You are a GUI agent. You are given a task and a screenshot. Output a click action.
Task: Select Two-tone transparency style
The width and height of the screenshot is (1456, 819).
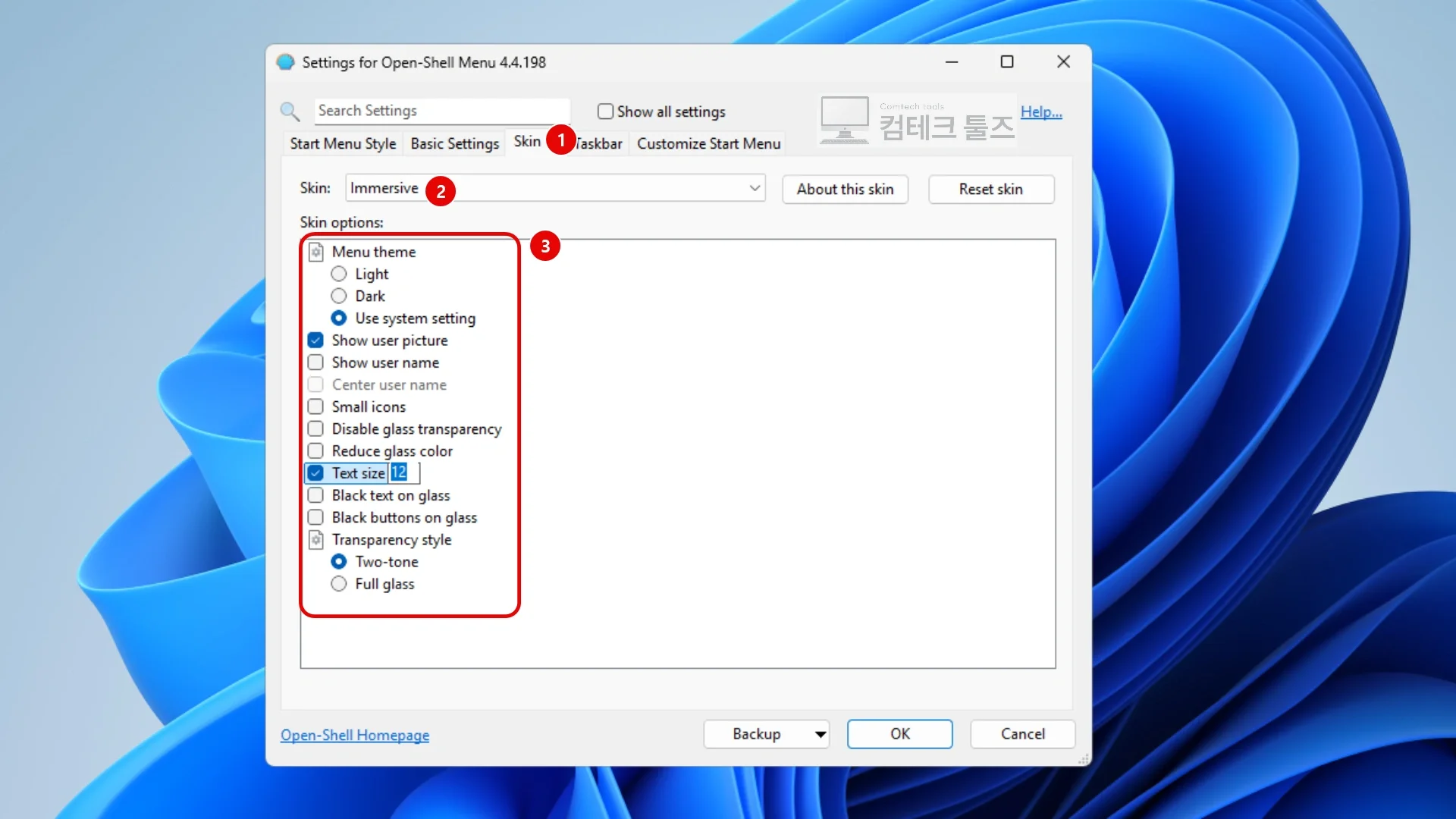[x=339, y=562]
